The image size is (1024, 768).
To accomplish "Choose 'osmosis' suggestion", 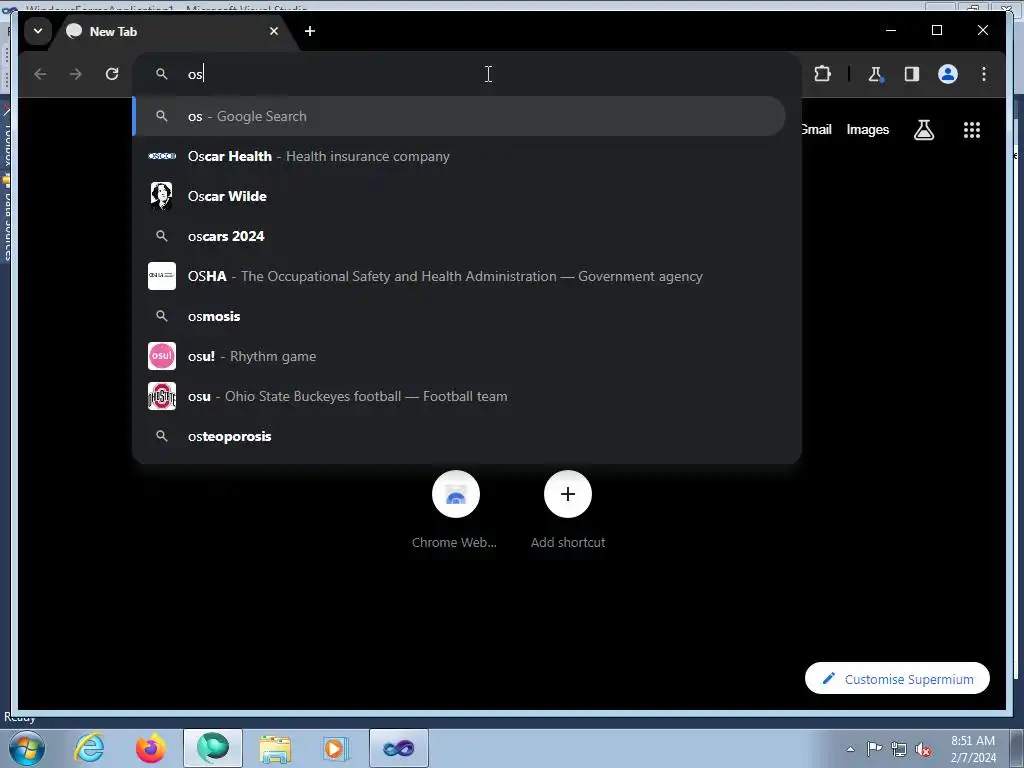I will [459, 316].
